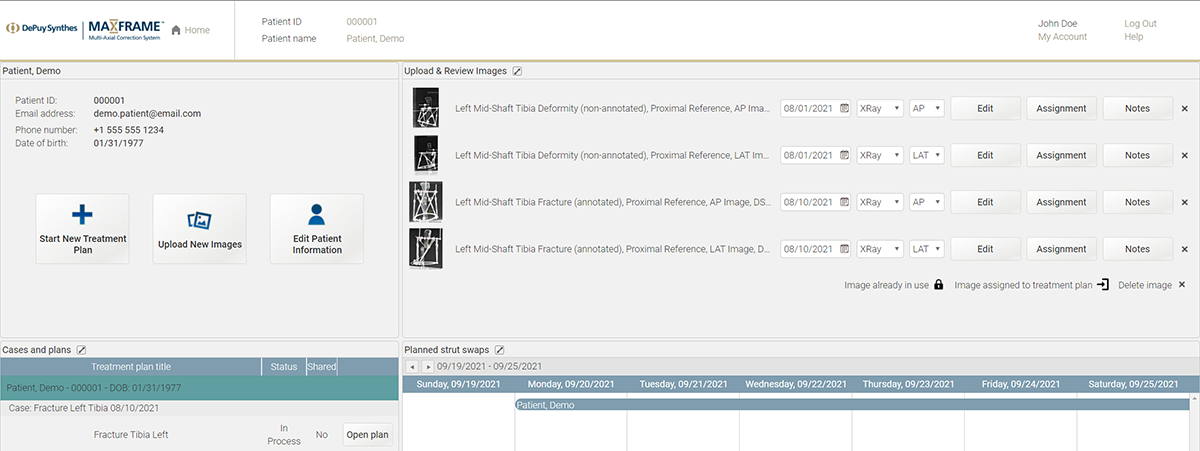Click edit icon next to Planned strut swaps

tap(500, 350)
